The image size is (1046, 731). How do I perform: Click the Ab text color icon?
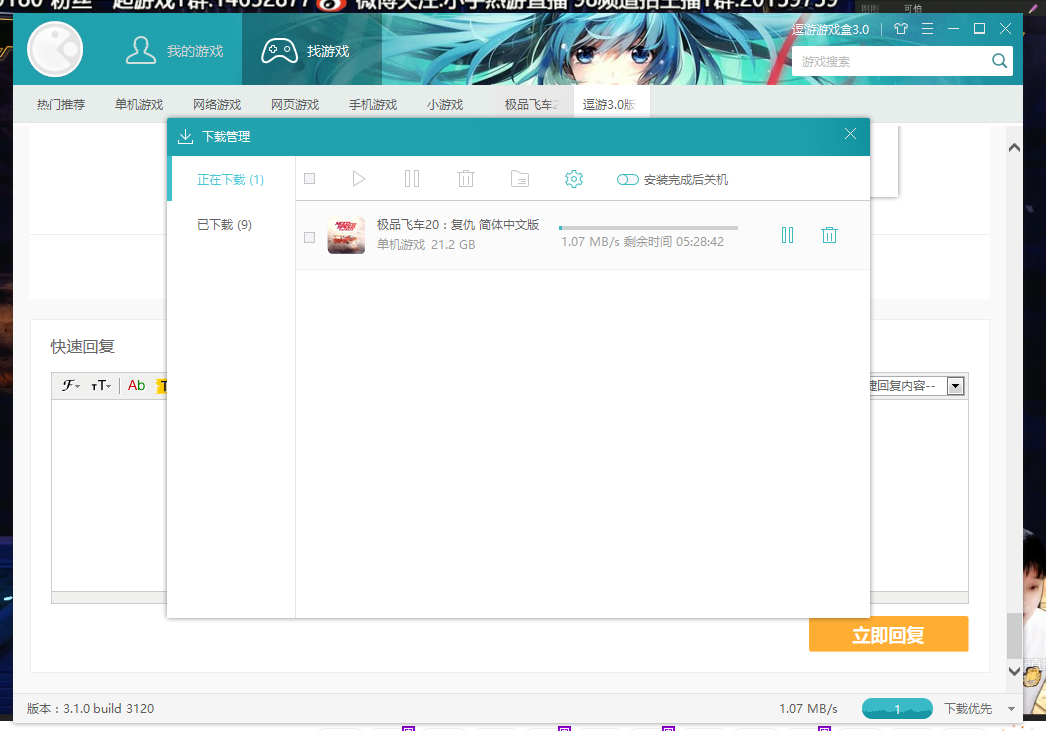coord(136,386)
